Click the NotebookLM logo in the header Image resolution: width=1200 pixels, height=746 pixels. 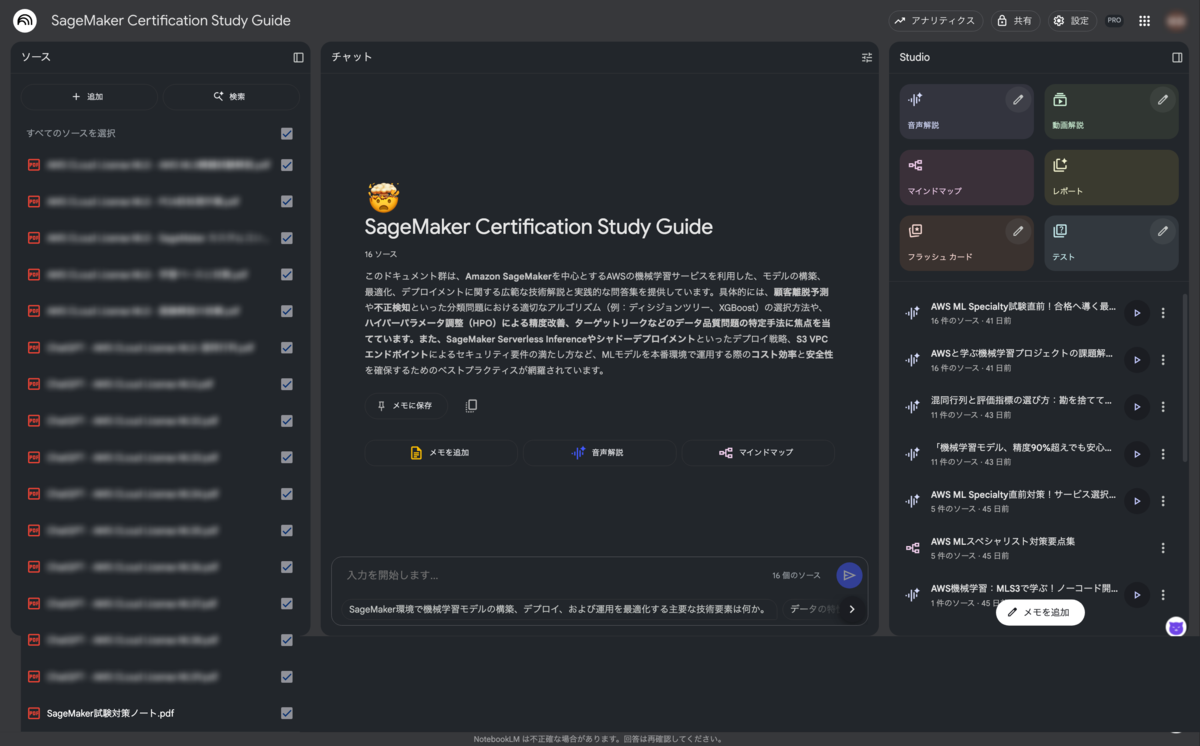pos(25,20)
